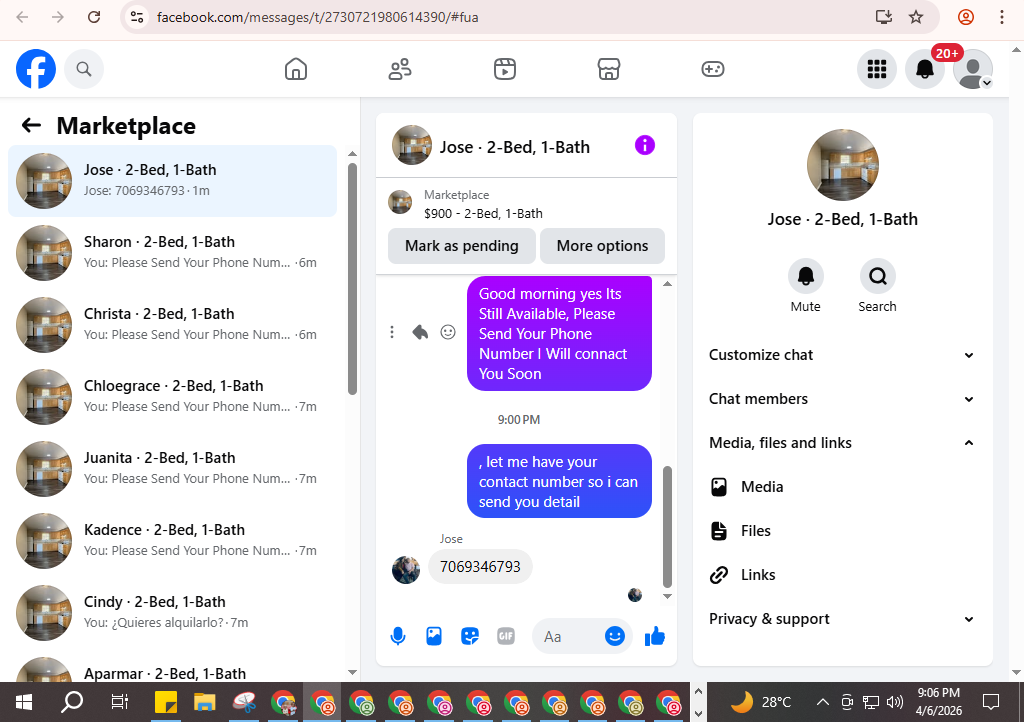The width and height of the screenshot is (1024, 722).
Task: Open File Explorer from the taskbar
Action: (x=204, y=702)
